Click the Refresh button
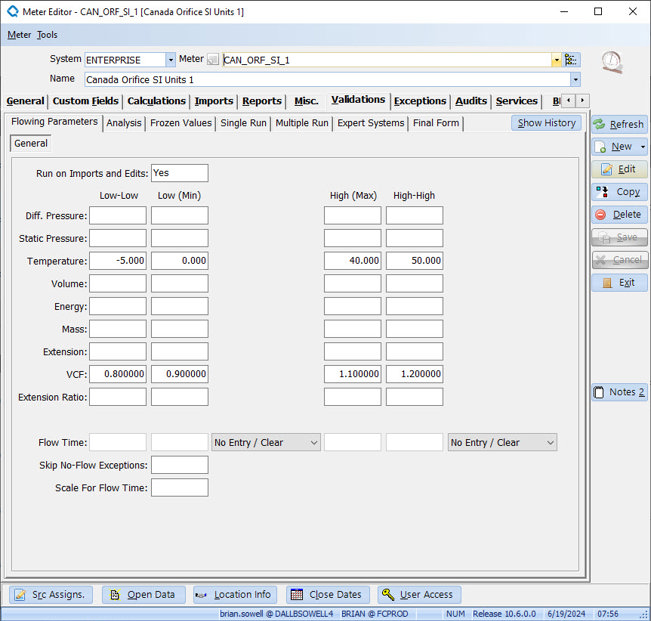The image size is (651, 621). (619, 124)
